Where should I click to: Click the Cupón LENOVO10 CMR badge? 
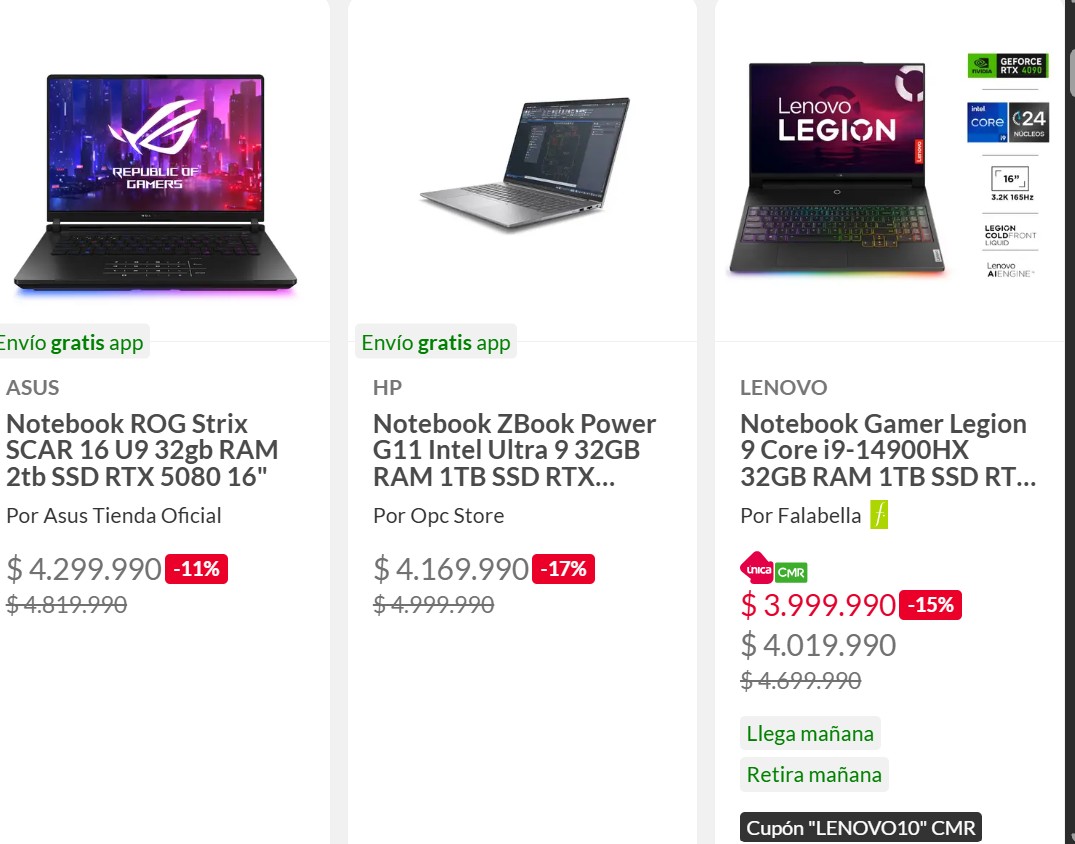(x=861, y=827)
